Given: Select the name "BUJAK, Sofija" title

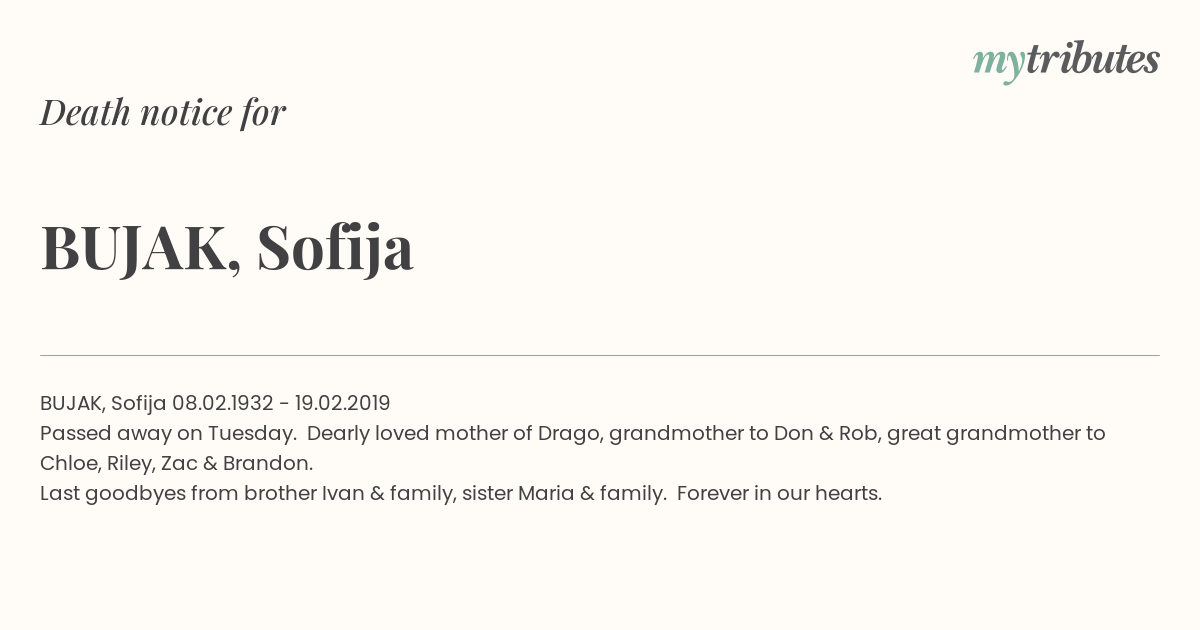Looking at the screenshot, I should [x=227, y=248].
